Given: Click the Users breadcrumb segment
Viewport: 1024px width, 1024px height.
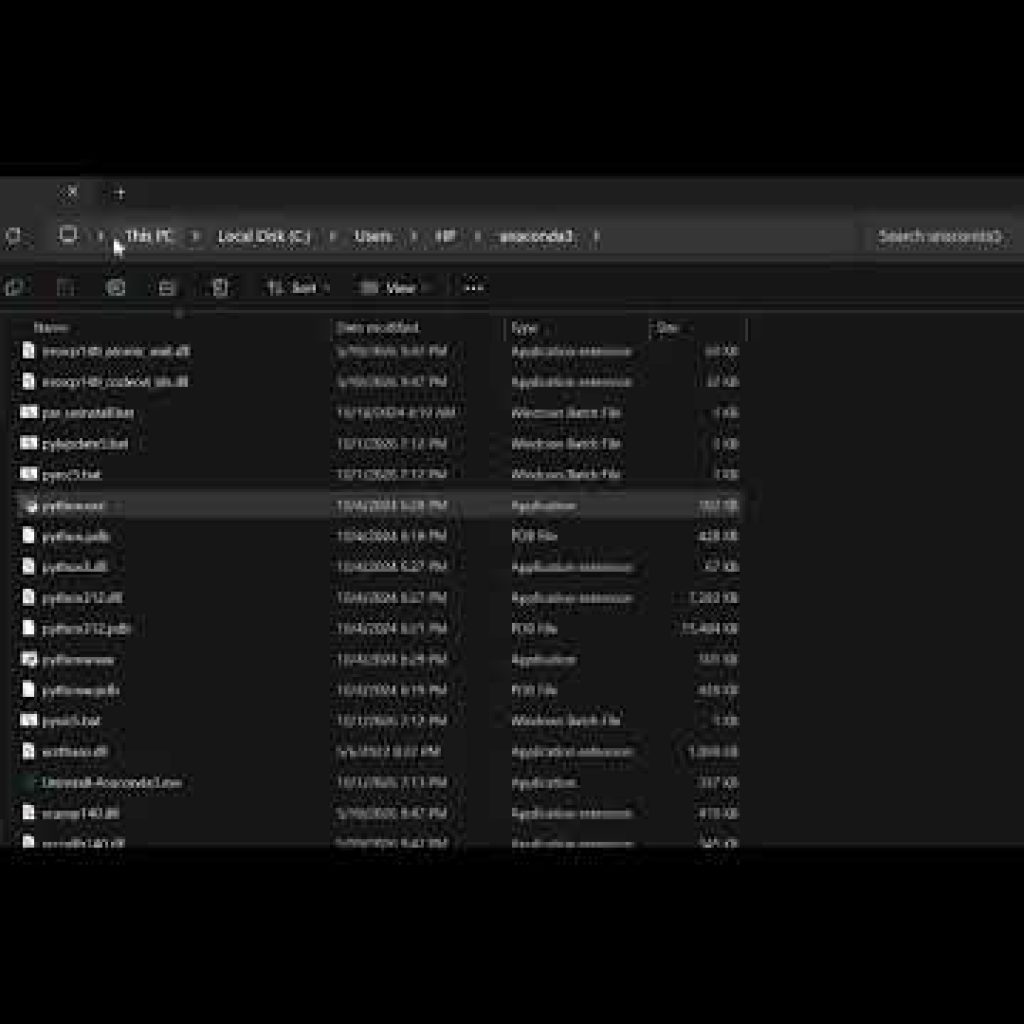Looking at the screenshot, I should [x=374, y=236].
